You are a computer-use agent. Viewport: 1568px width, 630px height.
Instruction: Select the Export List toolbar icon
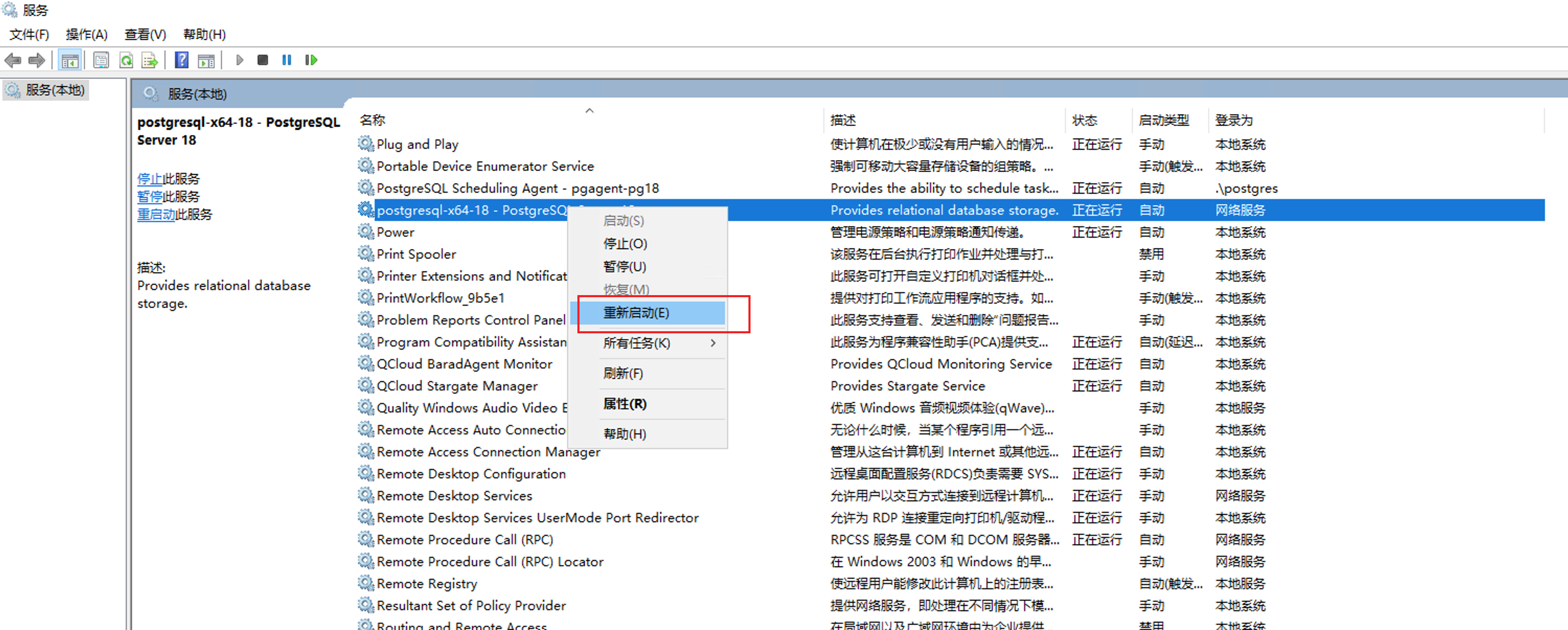coord(149,60)
